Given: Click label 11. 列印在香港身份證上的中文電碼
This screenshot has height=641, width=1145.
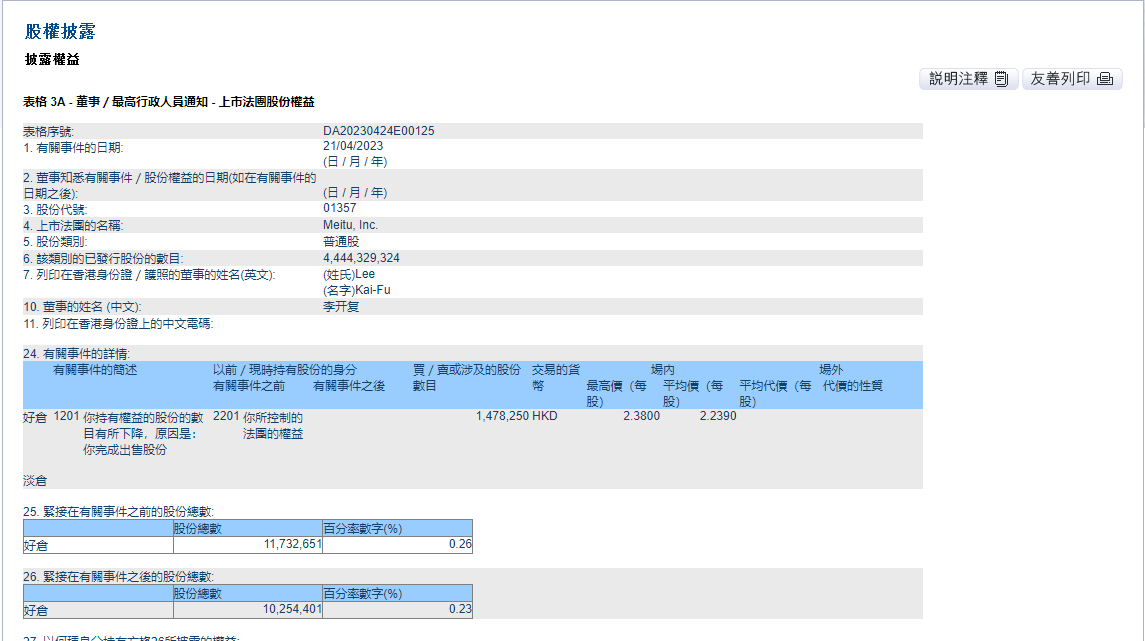Looking at the screenshot, I should coord(118,323).
